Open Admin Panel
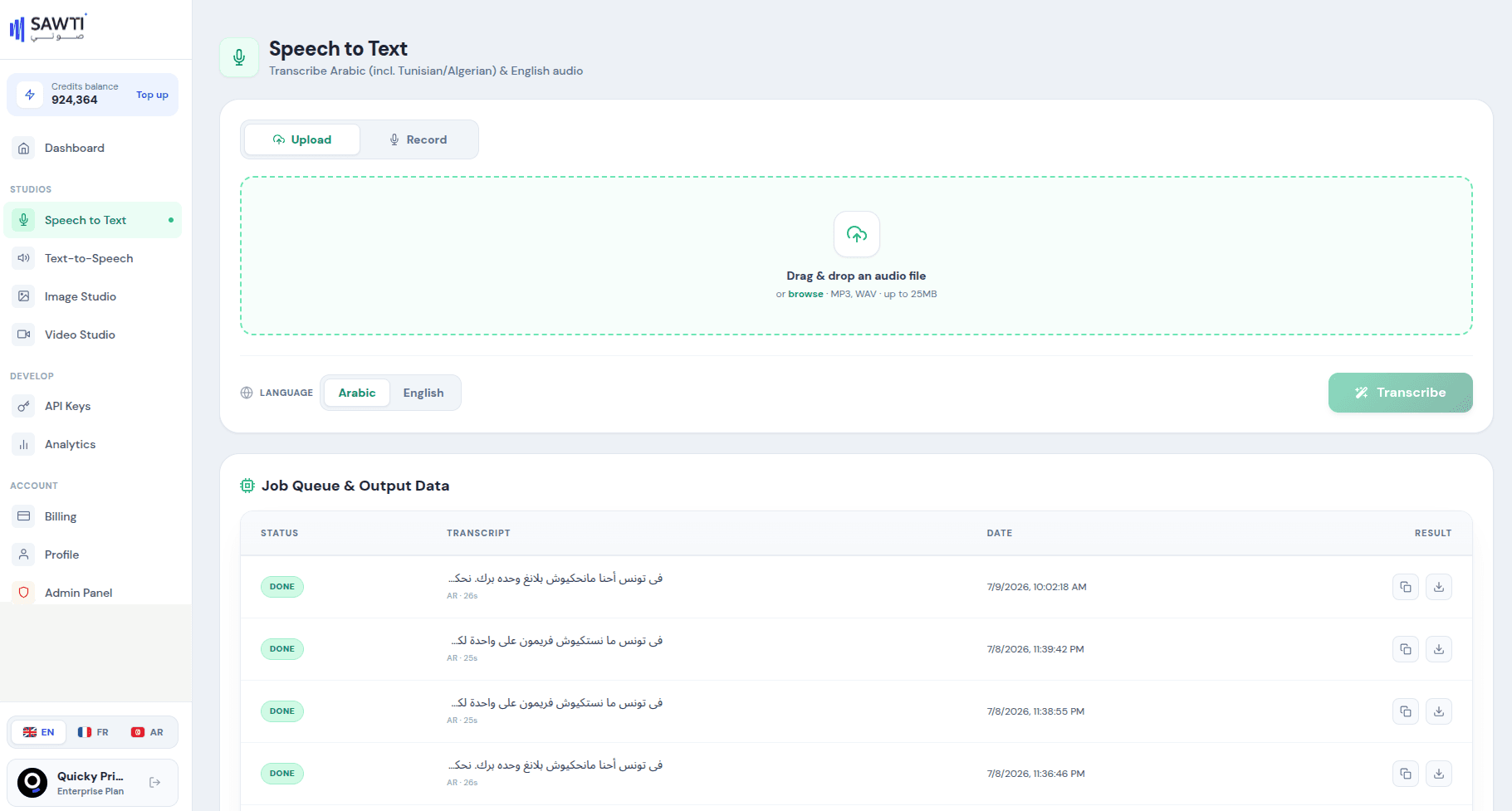 click(92, 592)
